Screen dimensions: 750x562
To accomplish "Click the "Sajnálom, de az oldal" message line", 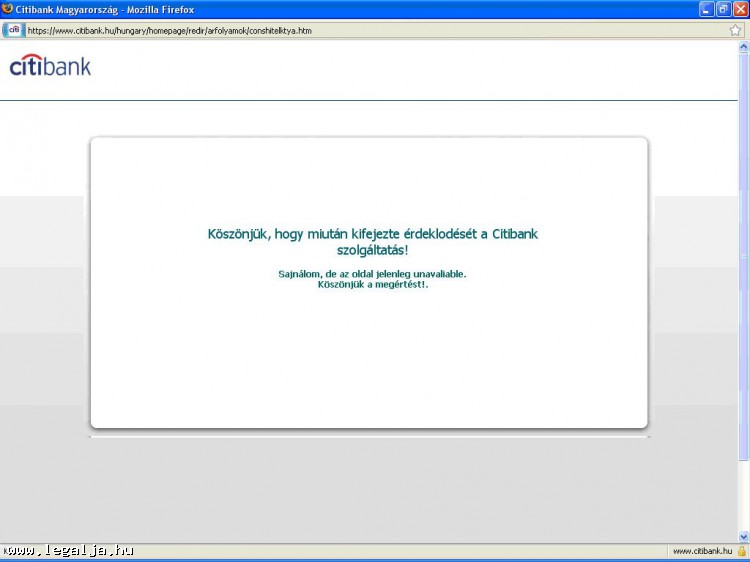I will (372, 273).
